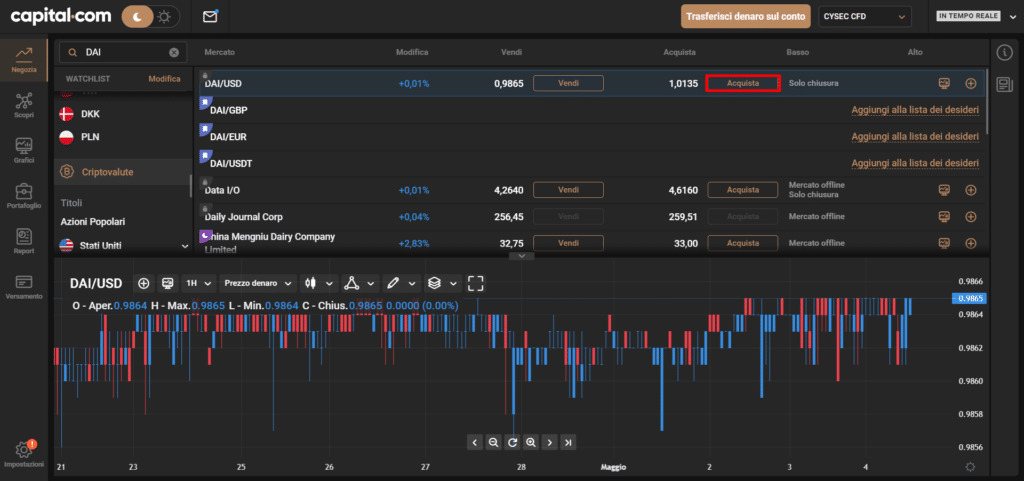
Task: Open the indicators triangle dropdown
Action: point(360,283)
